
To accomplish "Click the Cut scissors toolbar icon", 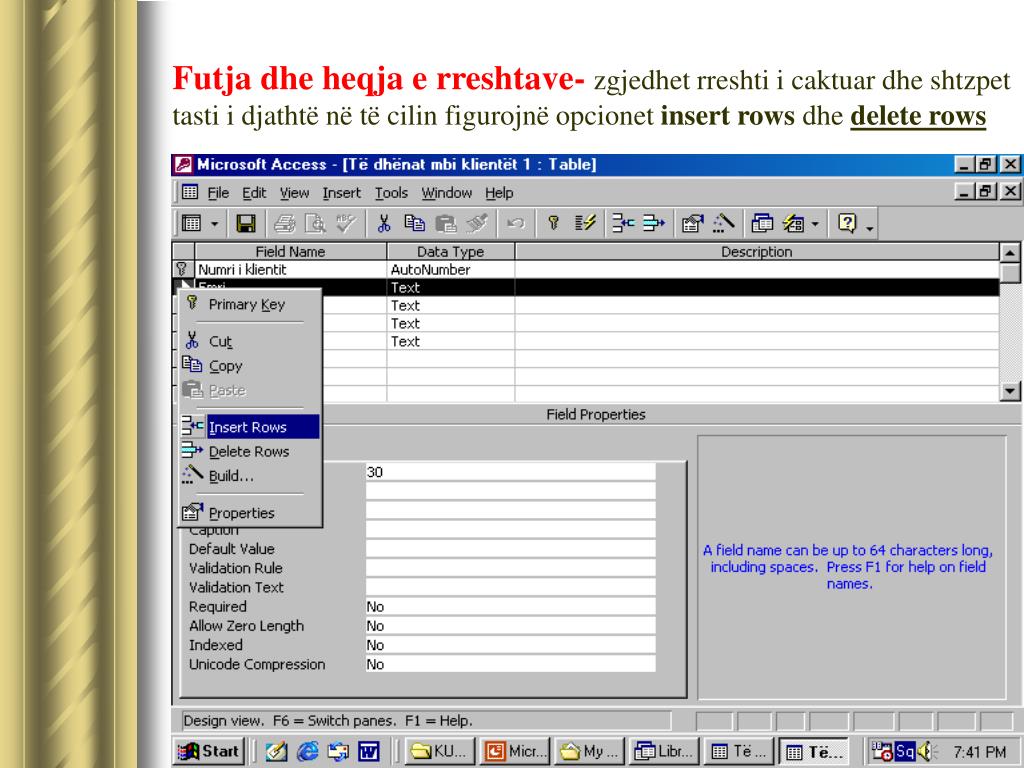I will pos(384,224).
